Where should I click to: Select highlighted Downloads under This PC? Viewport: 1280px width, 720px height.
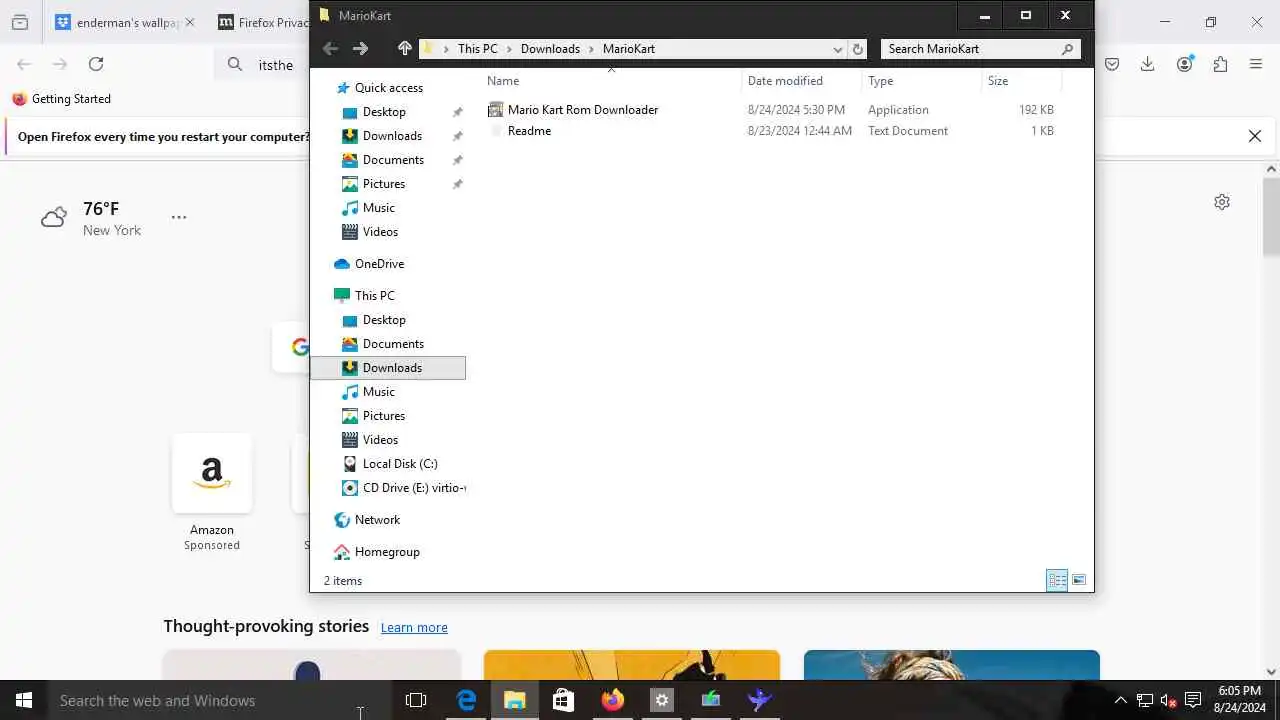pyautogui.click(x=388, y=368)
